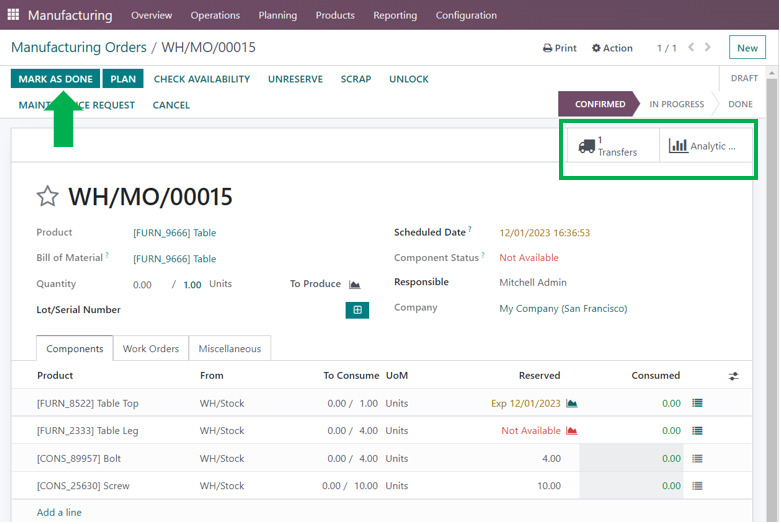Expand the Action gear dropdown
Viewport: 781px width, 524px height.
612,48
